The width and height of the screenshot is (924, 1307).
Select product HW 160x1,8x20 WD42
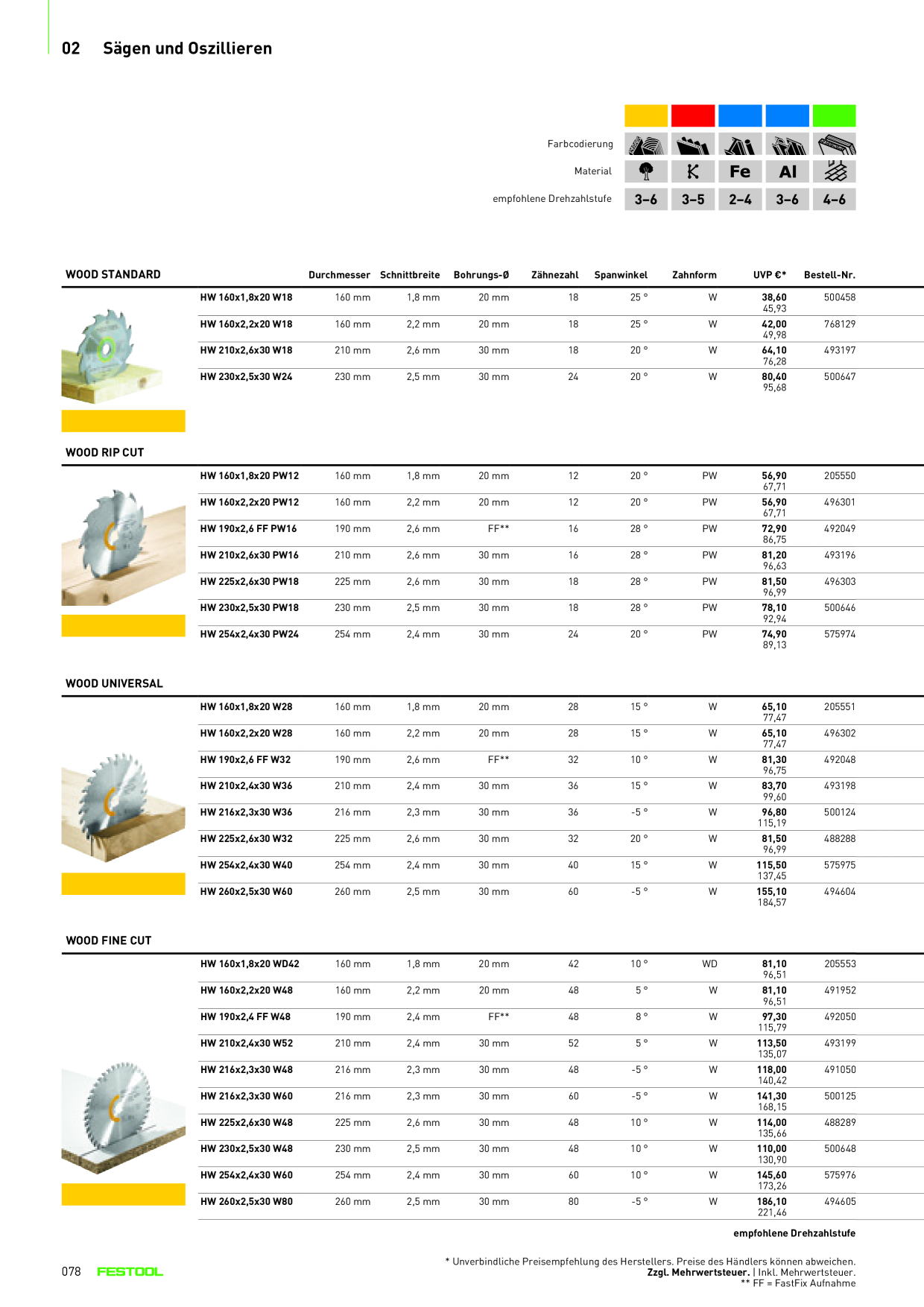(250, 964)
